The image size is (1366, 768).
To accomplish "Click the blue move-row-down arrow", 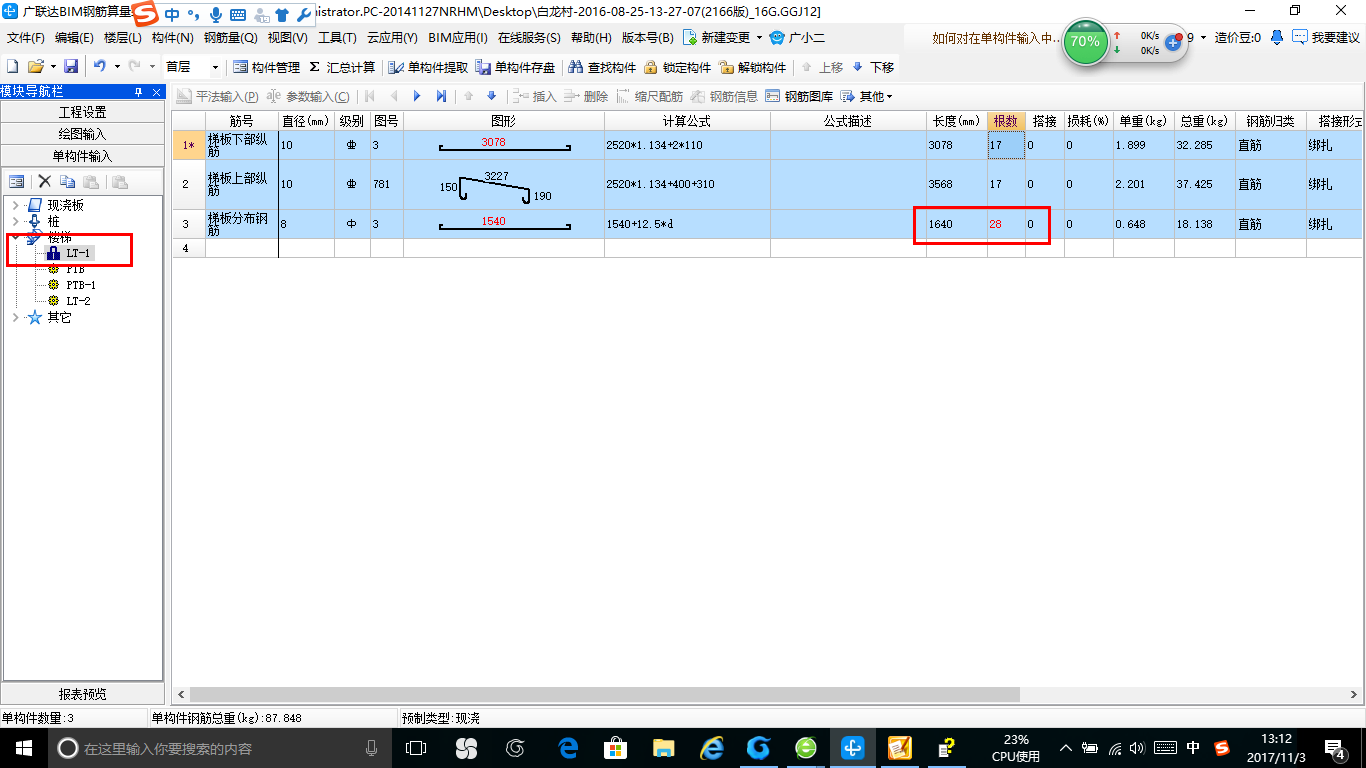I will pyautogui.click(x=491, y=96).
